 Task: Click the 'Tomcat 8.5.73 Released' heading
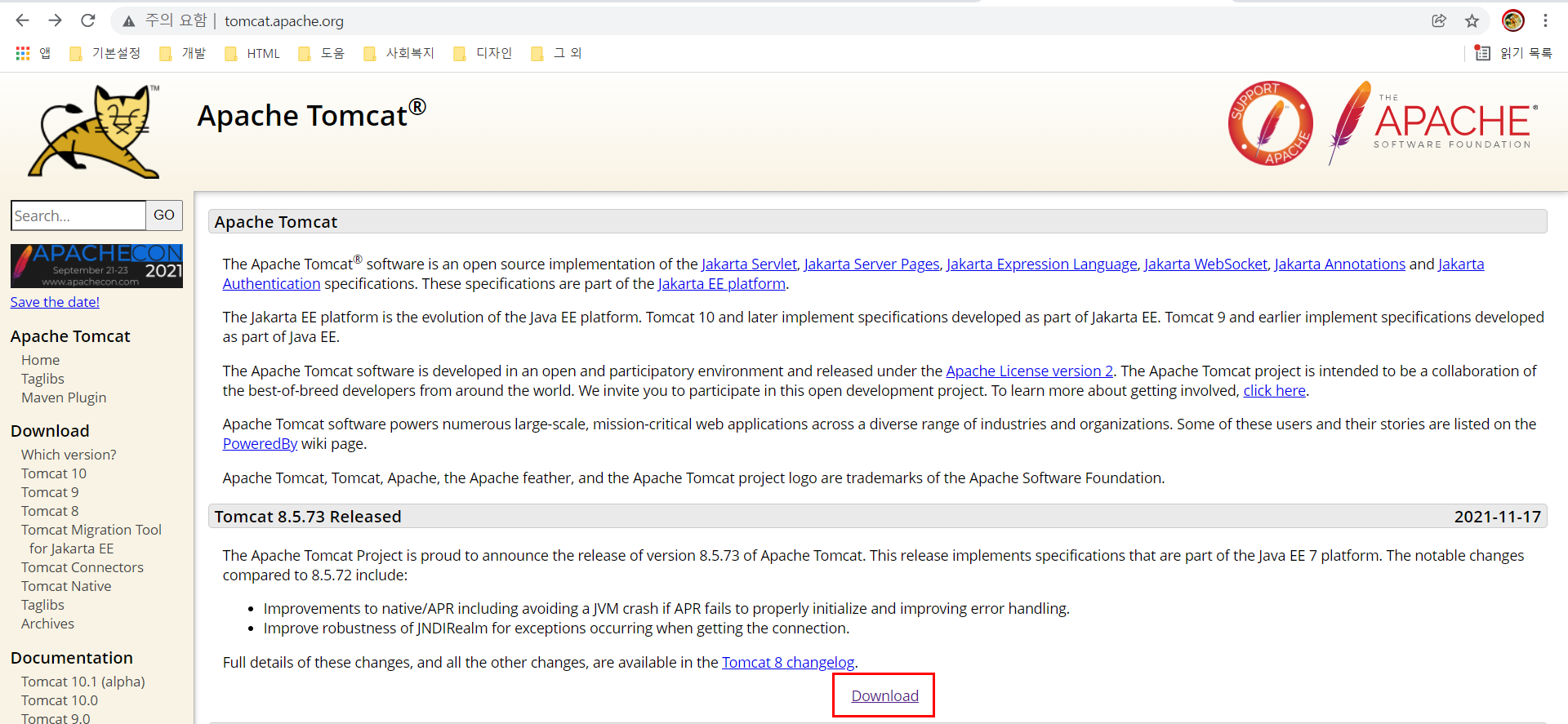coord(308,517)
